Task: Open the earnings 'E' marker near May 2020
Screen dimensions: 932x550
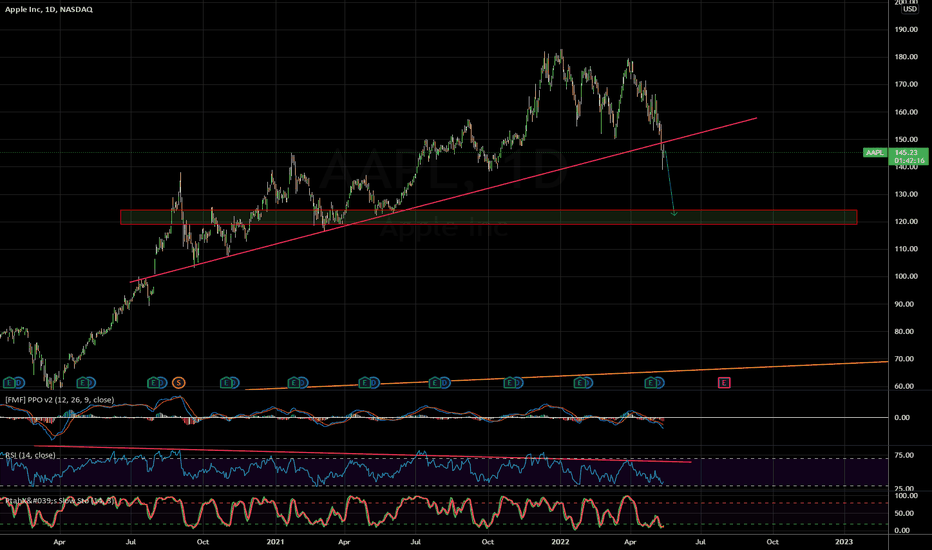Action: pyautogui.click(x=83, y=383)
